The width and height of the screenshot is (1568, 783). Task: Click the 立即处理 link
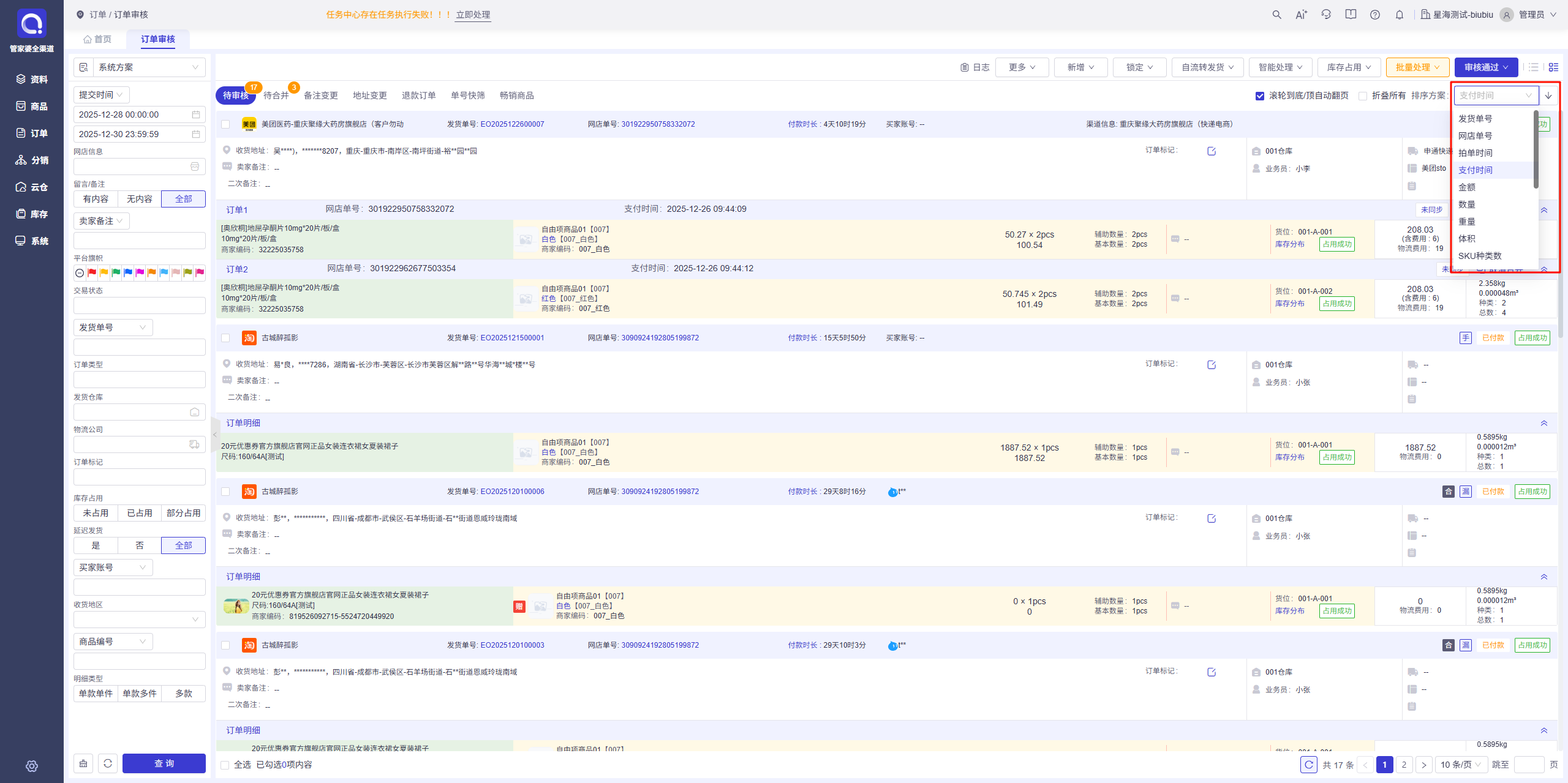(x=473, y=15)
